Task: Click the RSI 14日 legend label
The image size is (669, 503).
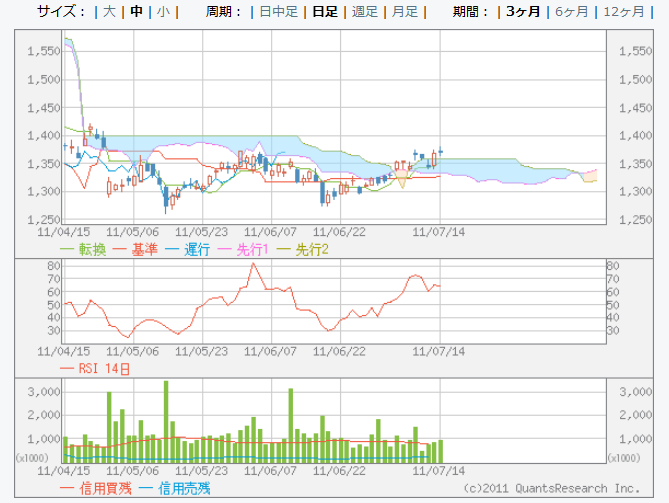Action: (103, 369)
